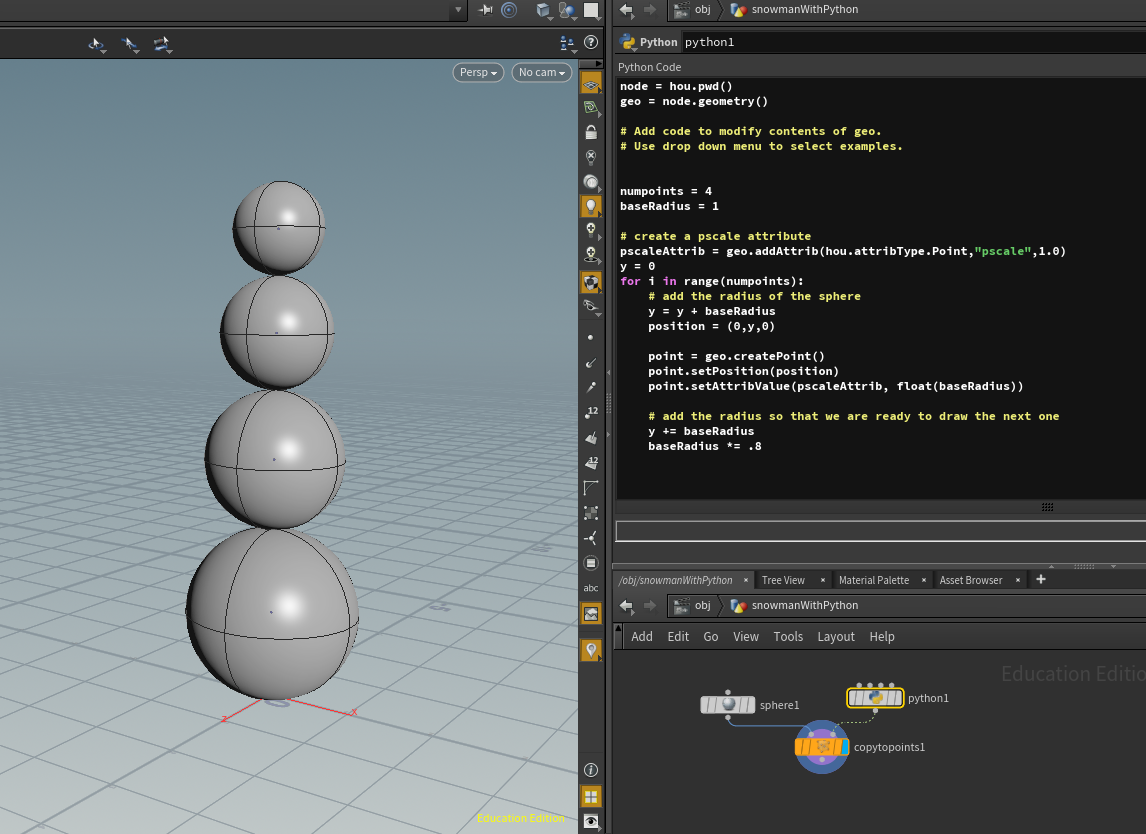Image resolution: width=1146 pixels, height=834 pixels.
Task: Select the sphere1 node icon
Action: point(728,705)
